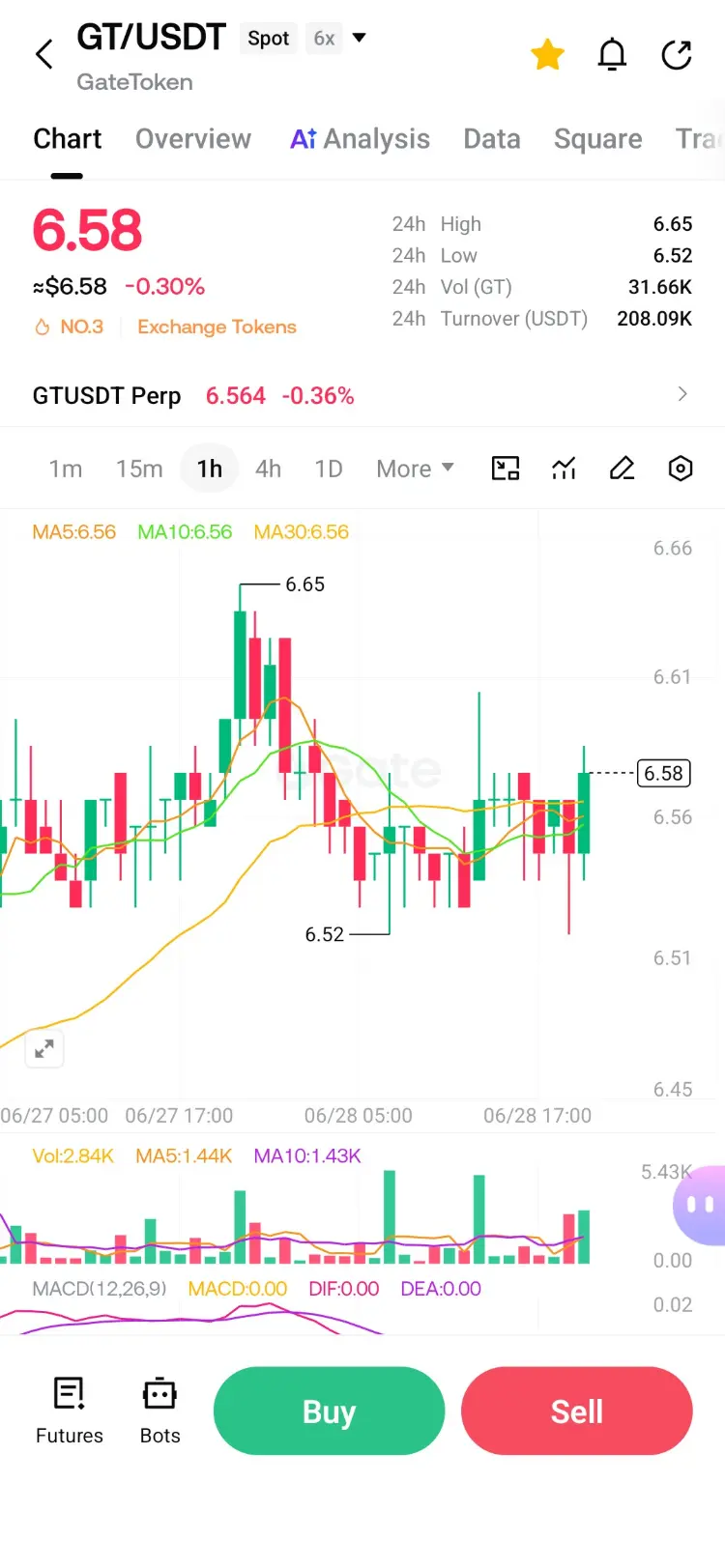
Task: Toggle the favorite star icon
Action: click(x=547, y=55)
